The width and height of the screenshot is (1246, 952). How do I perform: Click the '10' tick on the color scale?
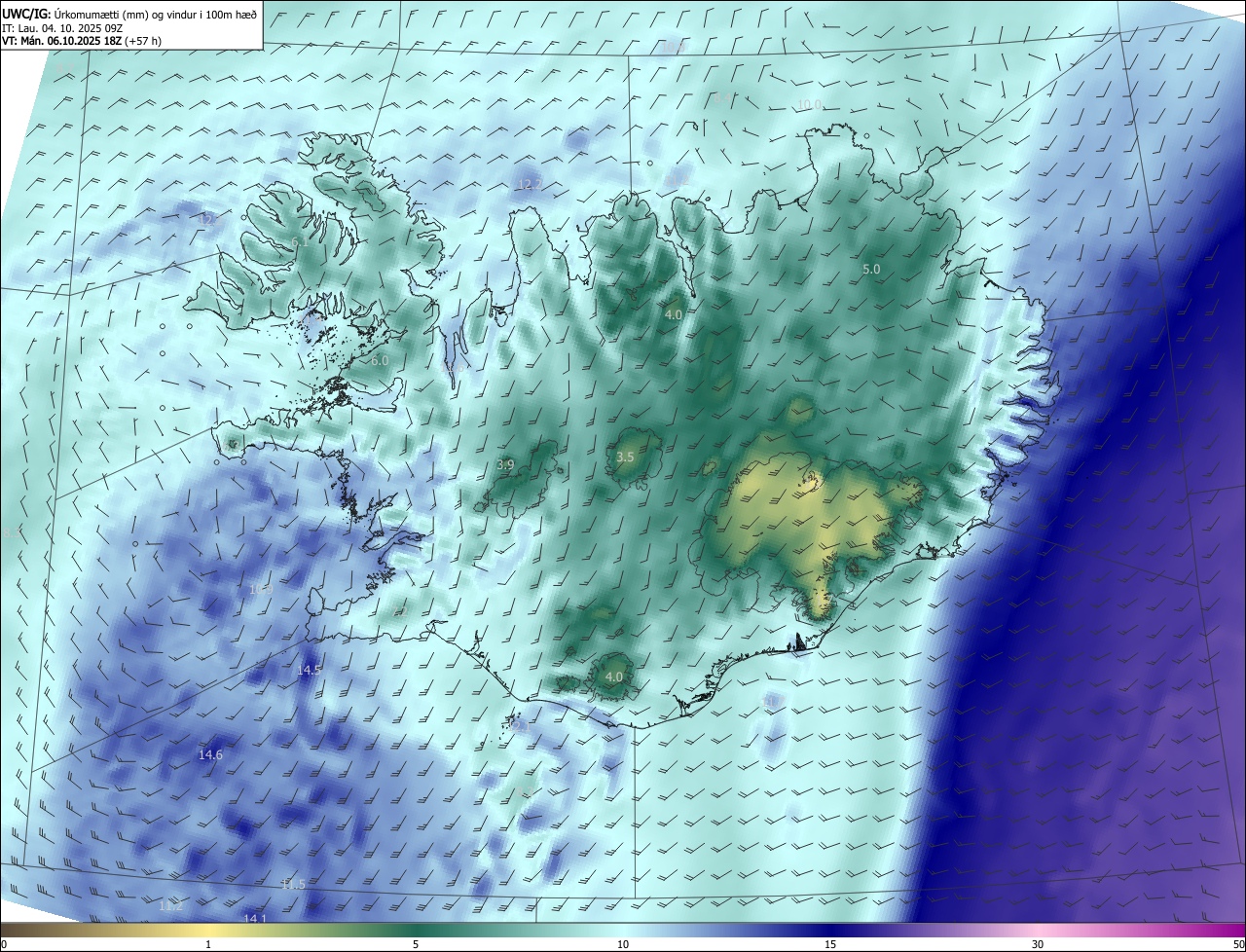tap(623, 945)
